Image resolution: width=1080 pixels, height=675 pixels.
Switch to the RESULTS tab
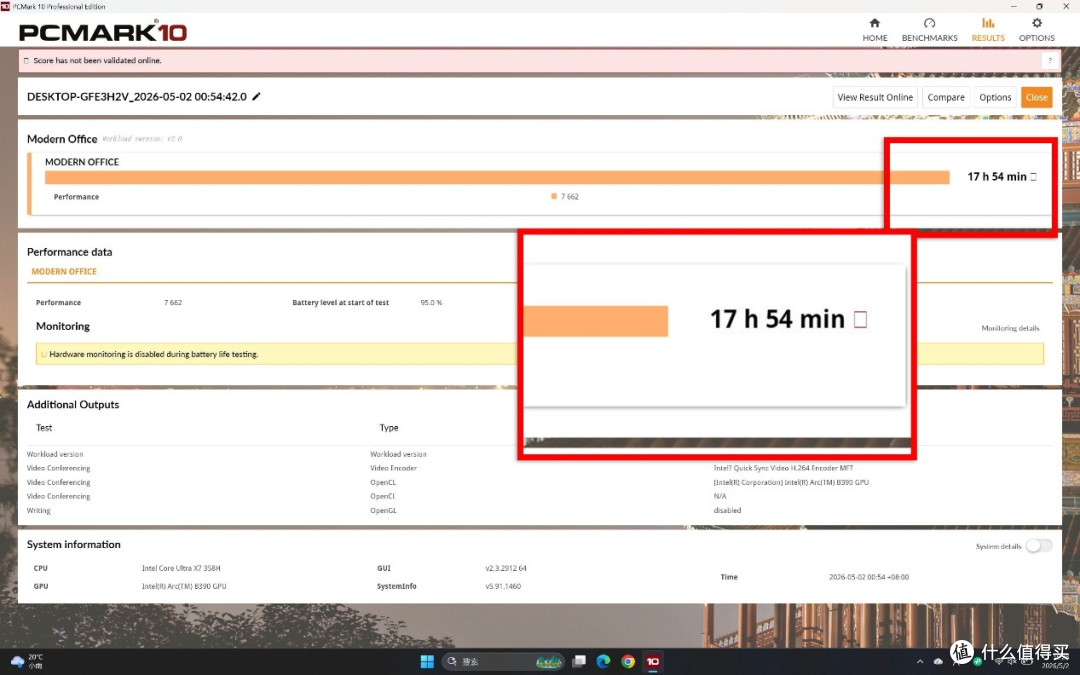[x=988, y=30]
